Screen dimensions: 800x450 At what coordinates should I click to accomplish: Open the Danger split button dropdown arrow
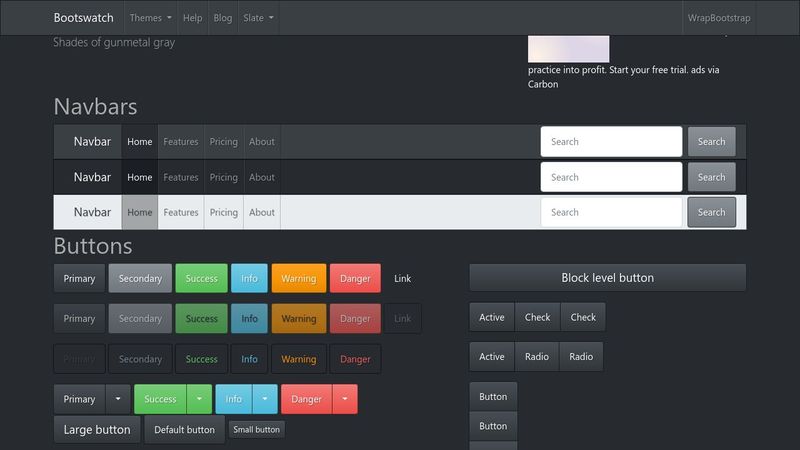coord(345,399)
